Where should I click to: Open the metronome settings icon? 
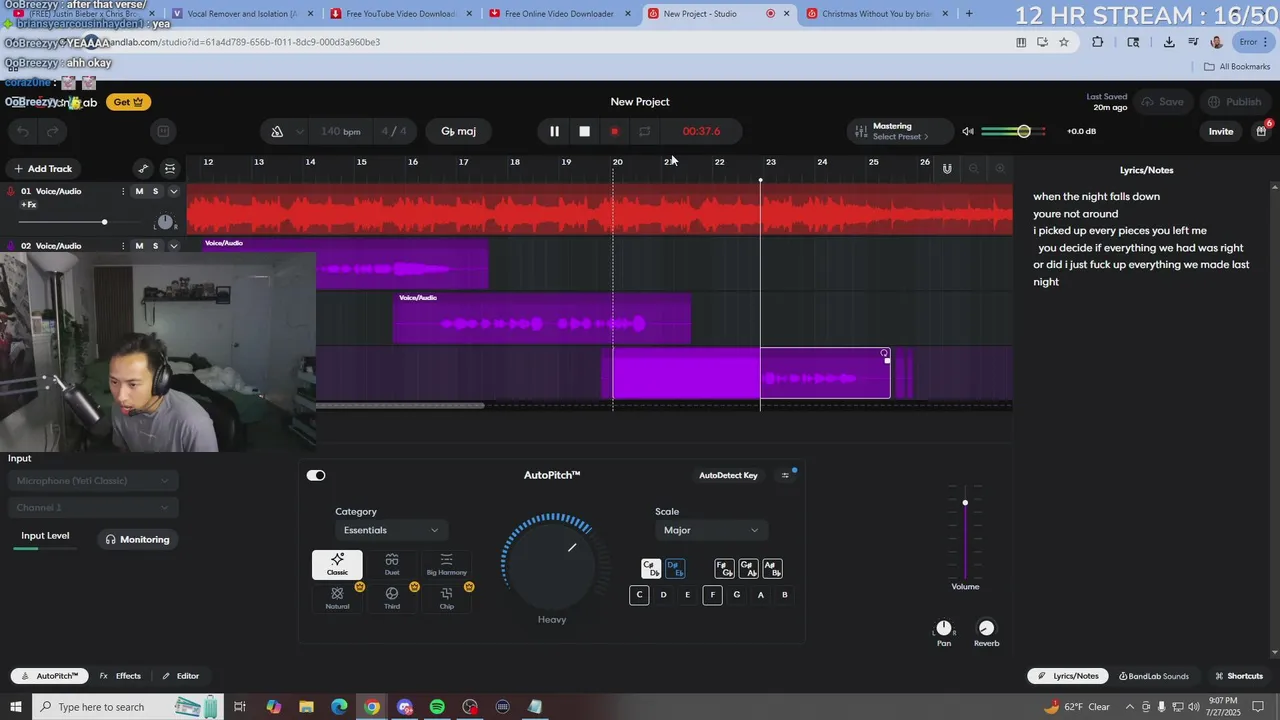277,131
